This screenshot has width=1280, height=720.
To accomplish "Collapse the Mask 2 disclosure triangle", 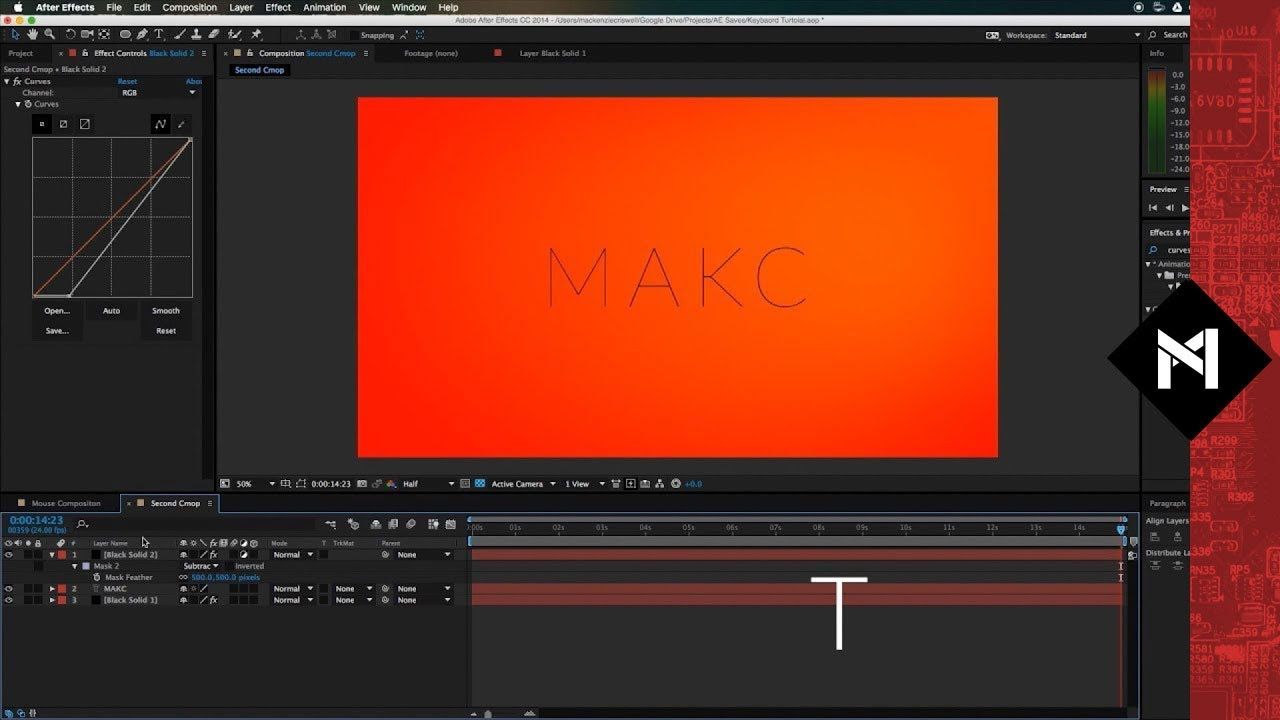I will pyautogui.click(x=74, y=566).
